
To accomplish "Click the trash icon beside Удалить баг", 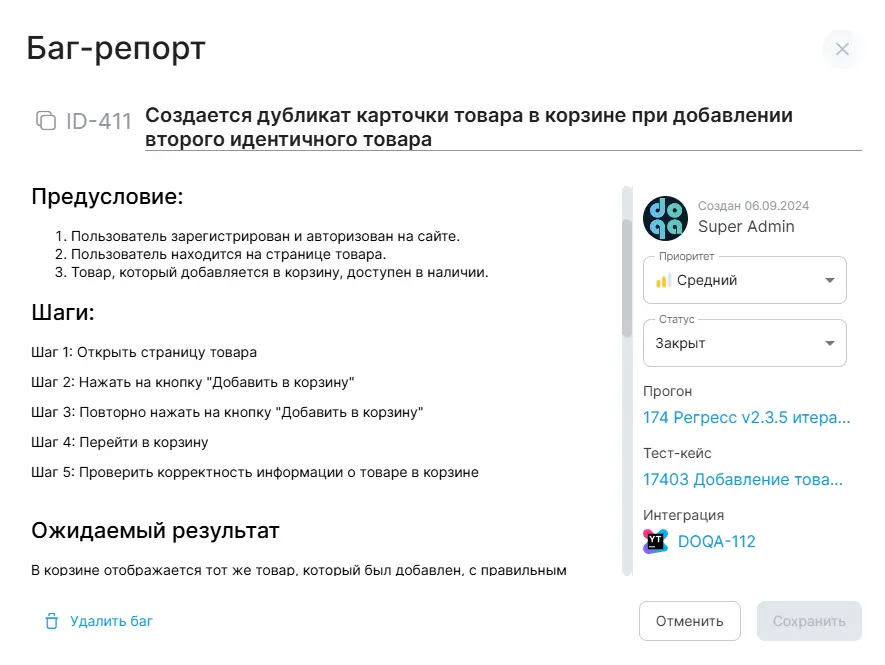I will pyautogui.click(x=49, y=621).
